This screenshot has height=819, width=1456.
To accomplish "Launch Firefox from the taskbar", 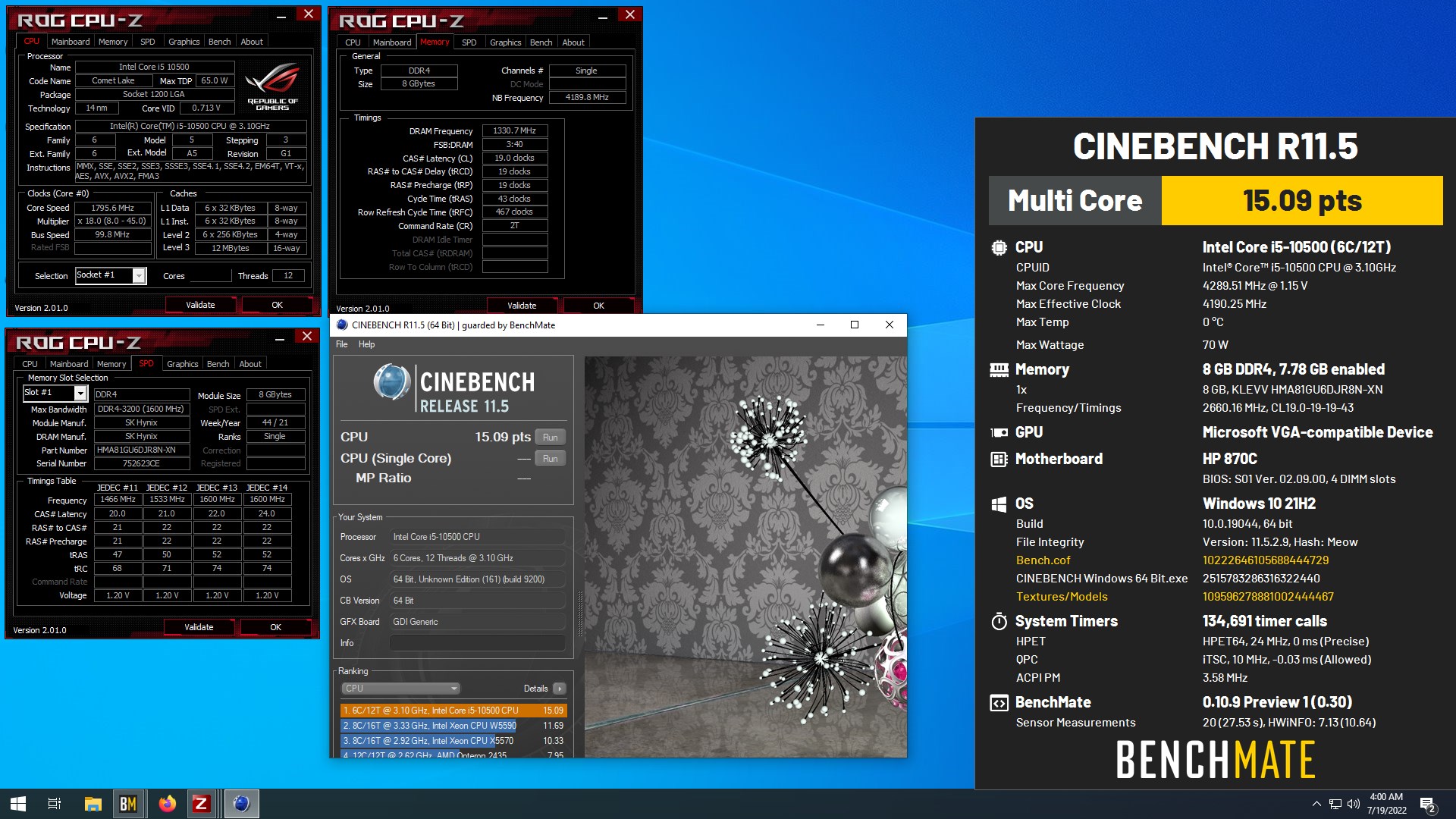I will [167, 804].
